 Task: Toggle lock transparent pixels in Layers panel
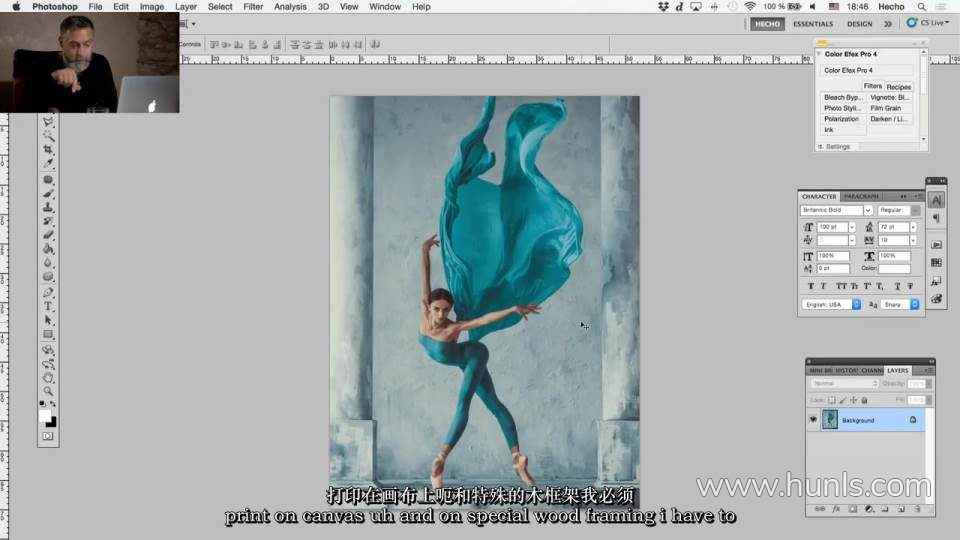click(831, 400)
